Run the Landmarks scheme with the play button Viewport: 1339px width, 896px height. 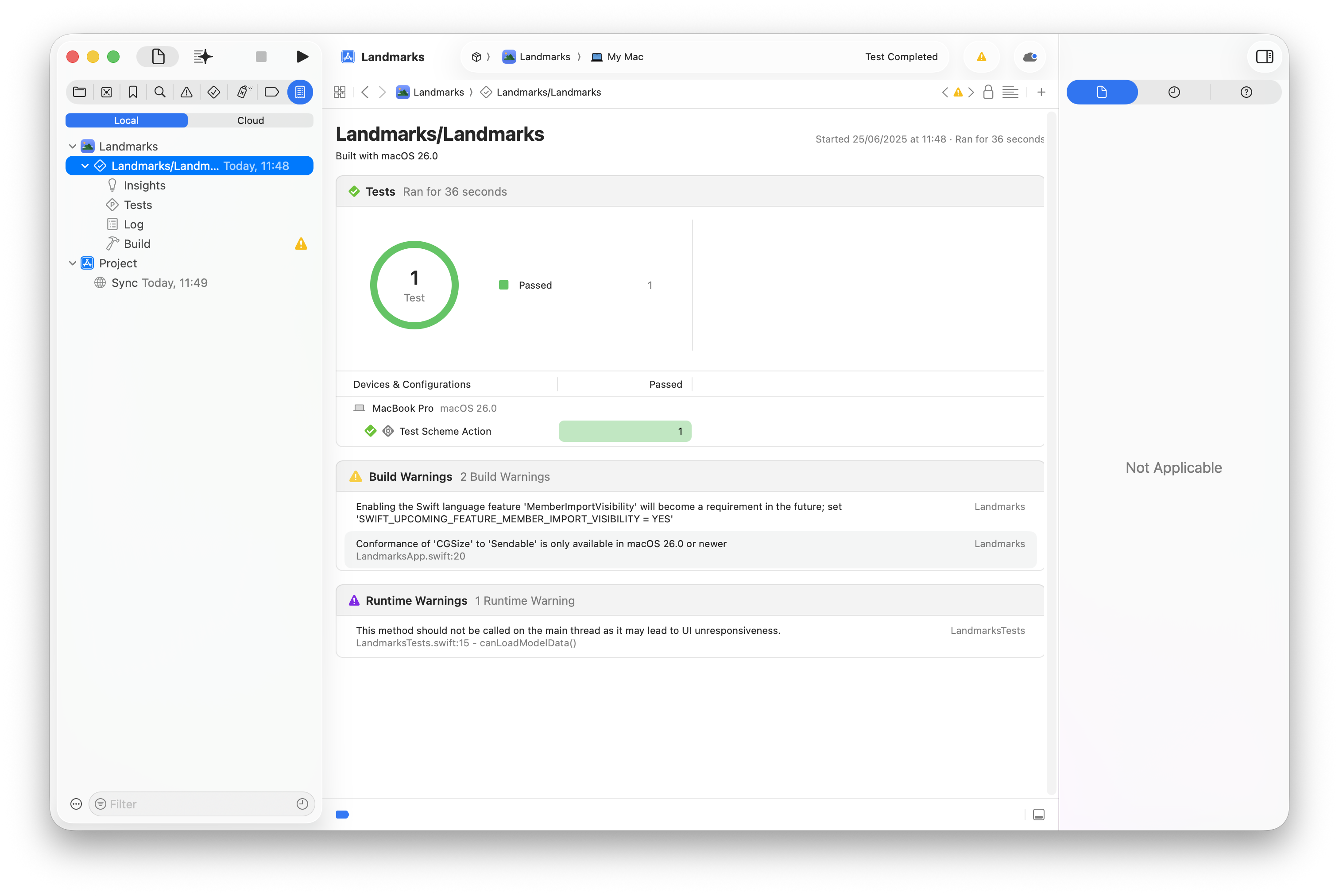click(302, 57)
